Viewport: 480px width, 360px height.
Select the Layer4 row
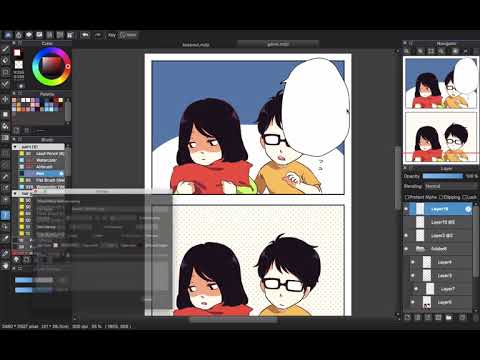[x=441, y=262]
